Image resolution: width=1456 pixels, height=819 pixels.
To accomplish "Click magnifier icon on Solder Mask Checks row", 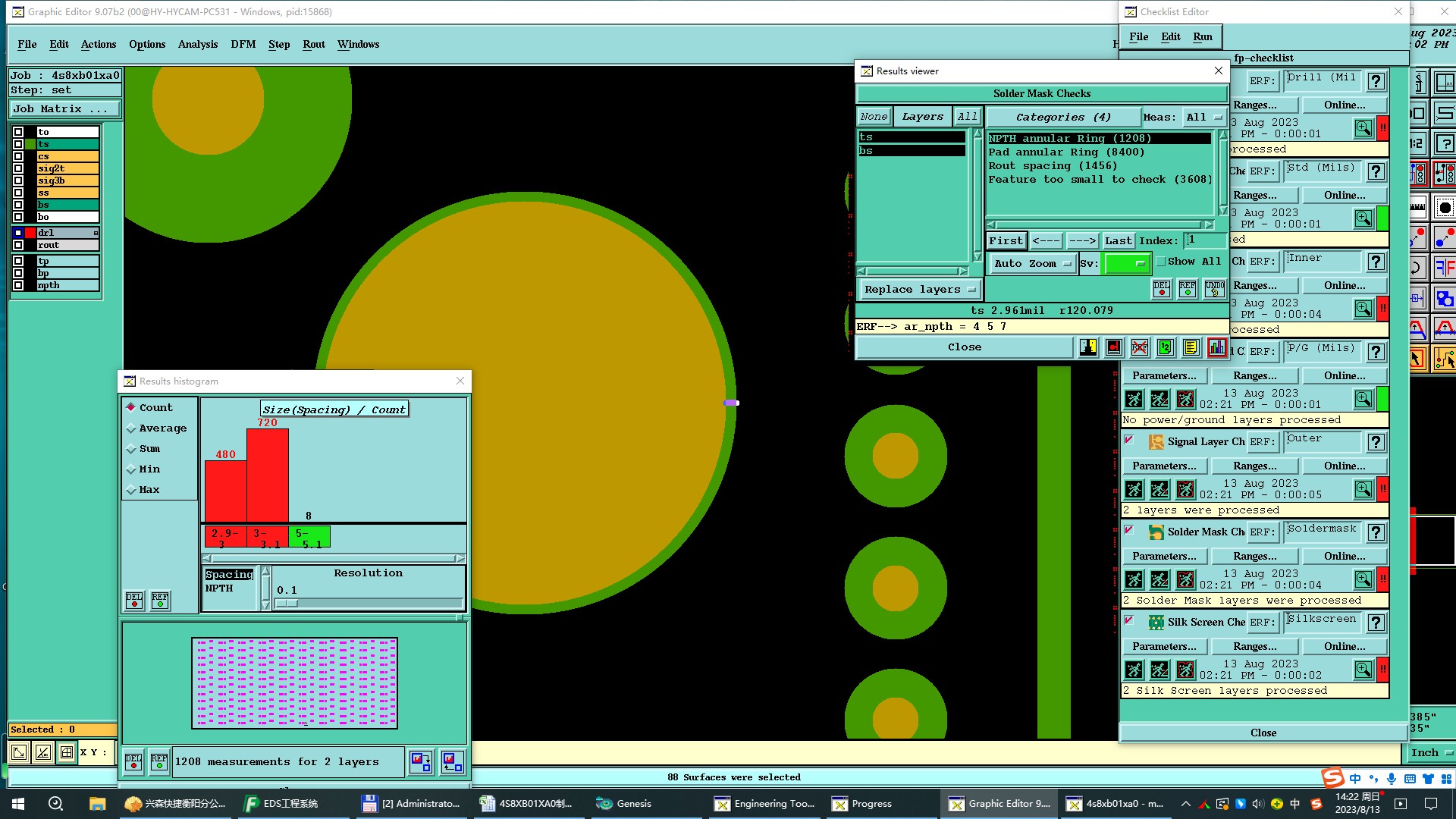I will (x=1363, y=579).
